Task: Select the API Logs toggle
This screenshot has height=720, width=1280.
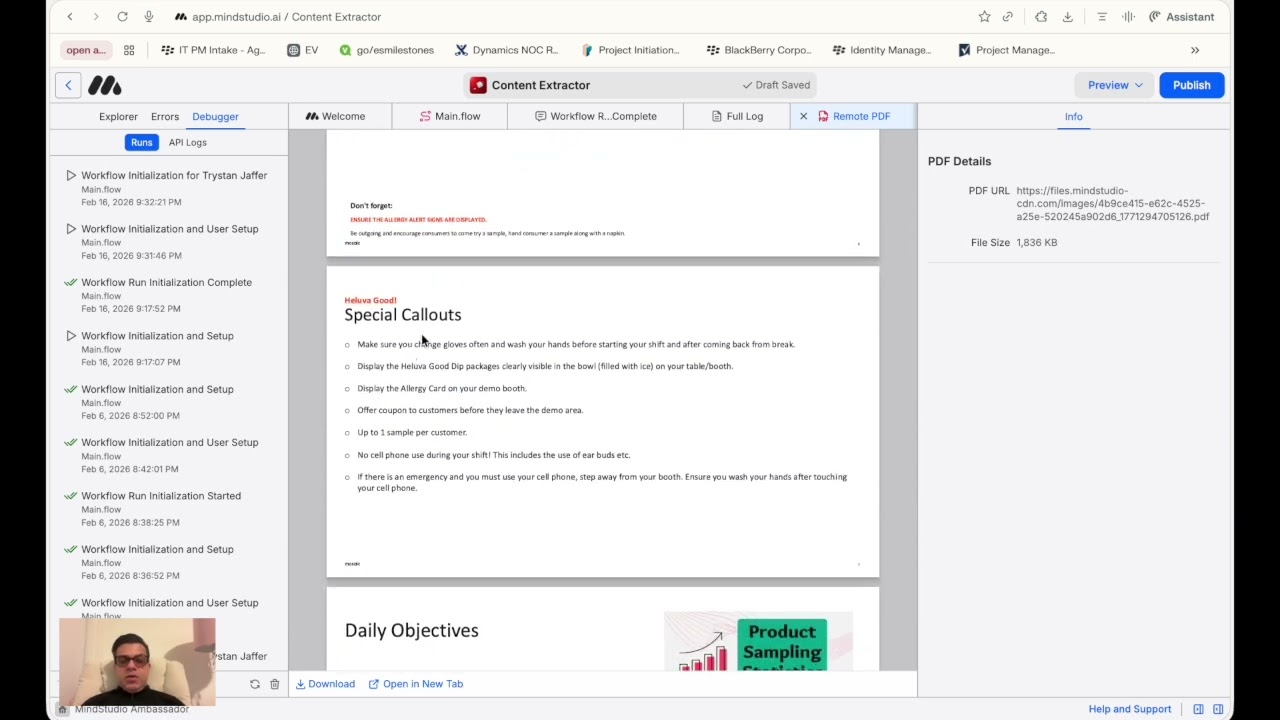Action: pyautogui.click(x=188, y=142)
